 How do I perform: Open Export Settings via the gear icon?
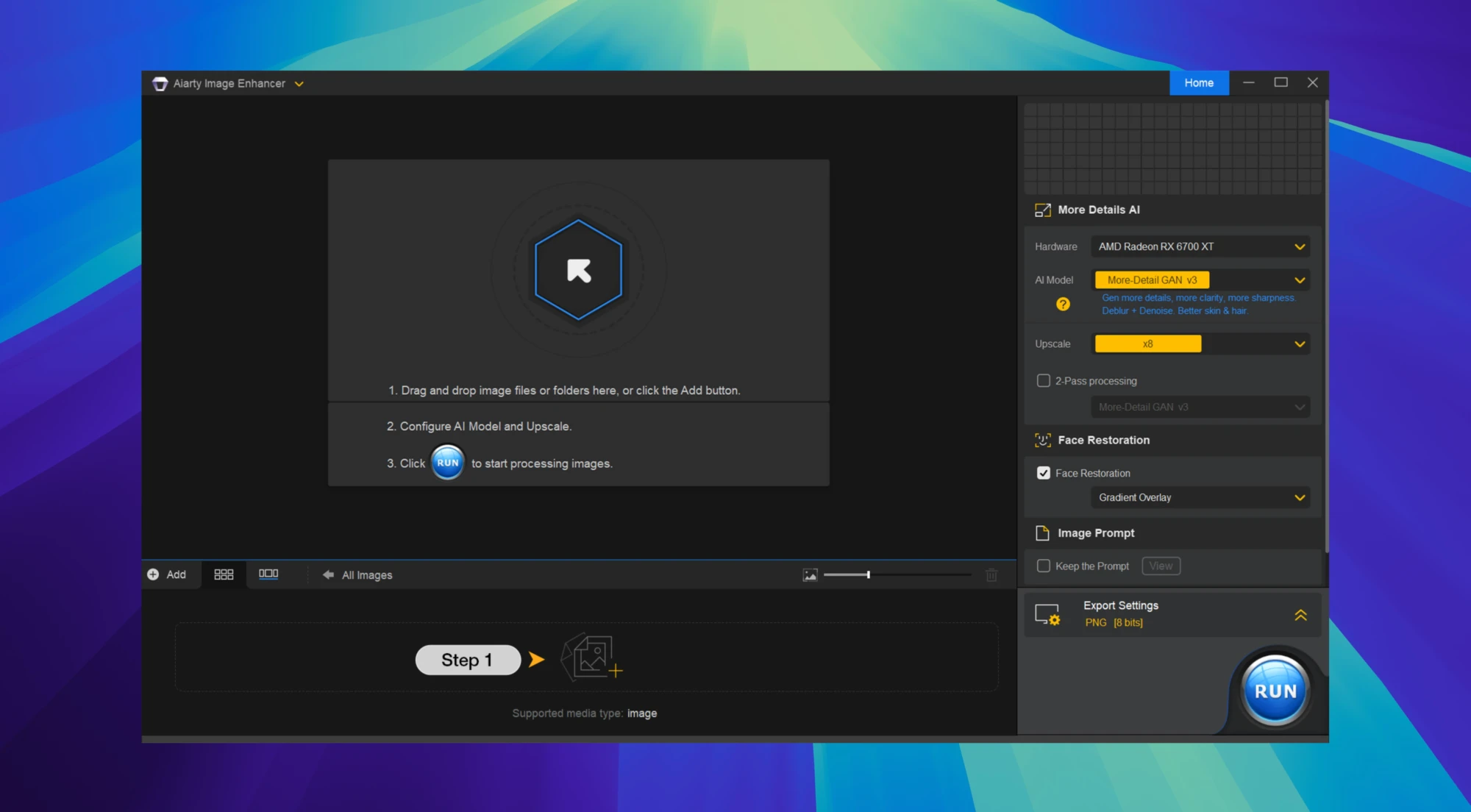pyautogui.click(x=1047, y=615)
